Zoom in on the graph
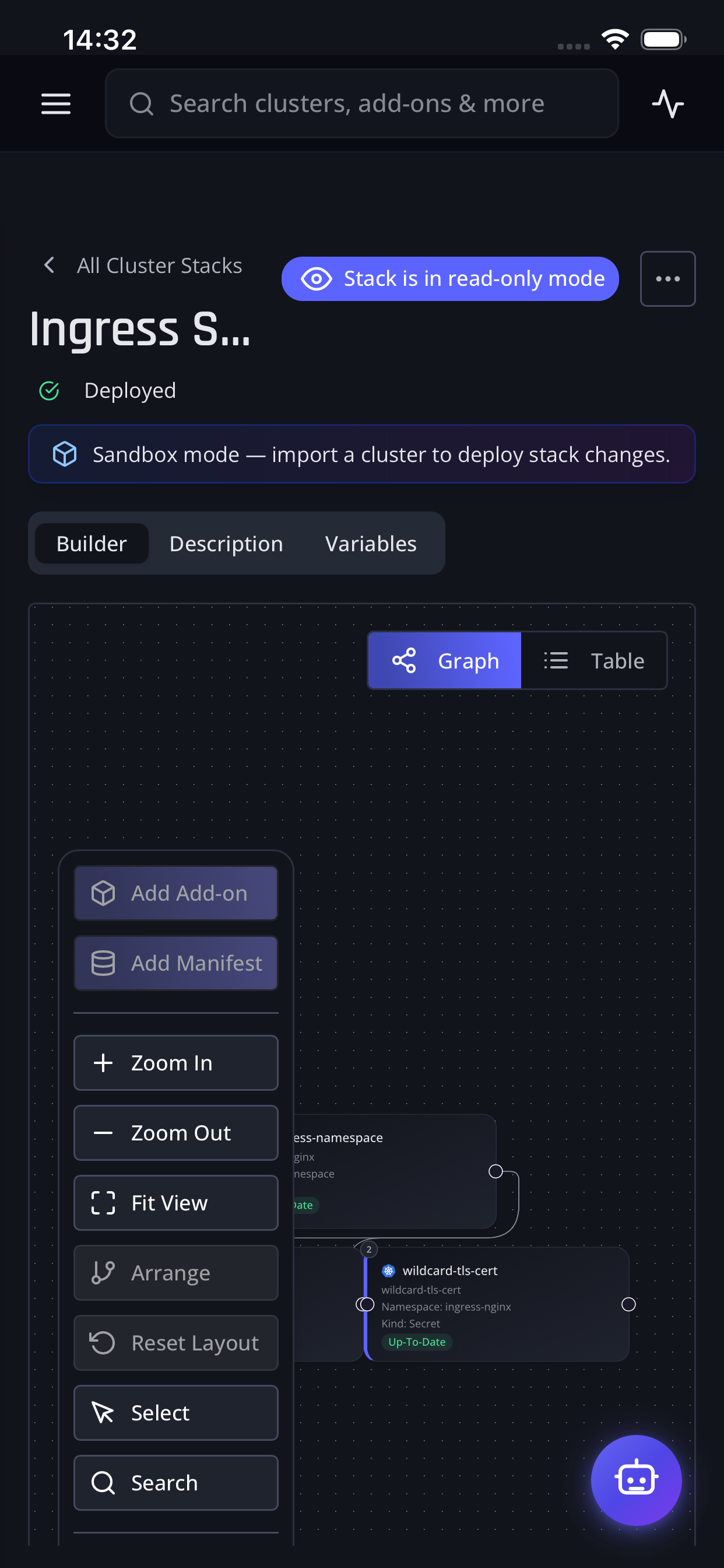This screenshot has height=1568, width=724. pyautogui.click(x=176, y=1062)
